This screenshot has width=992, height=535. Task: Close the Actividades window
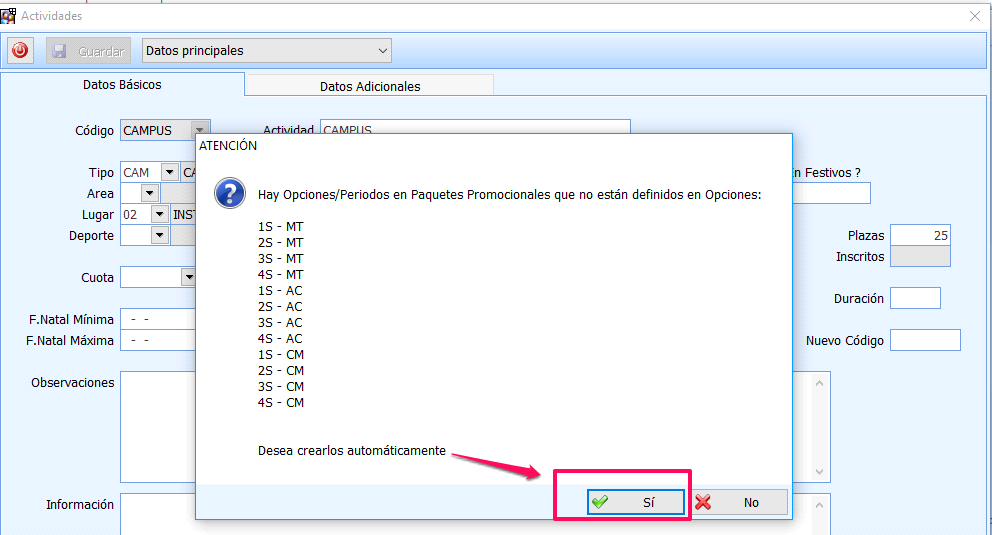(x=975, y=16)
